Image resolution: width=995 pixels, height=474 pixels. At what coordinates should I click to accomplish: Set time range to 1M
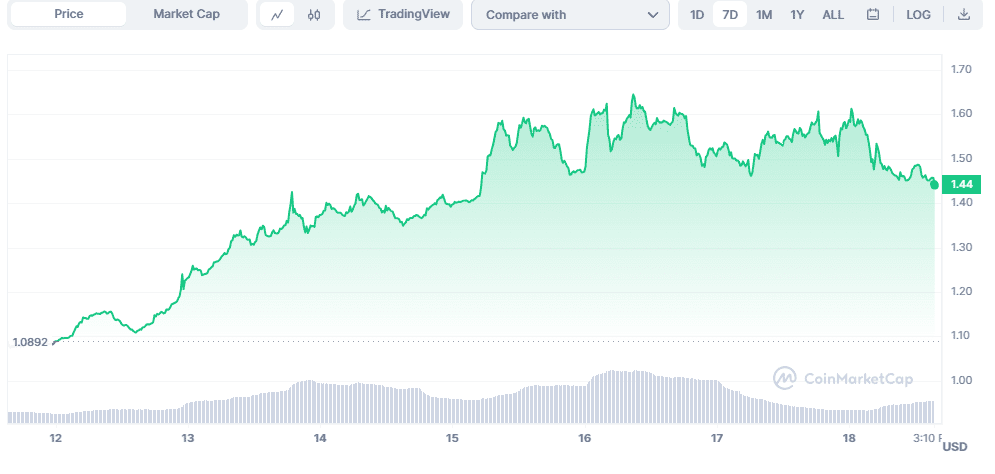click(764, 15)
